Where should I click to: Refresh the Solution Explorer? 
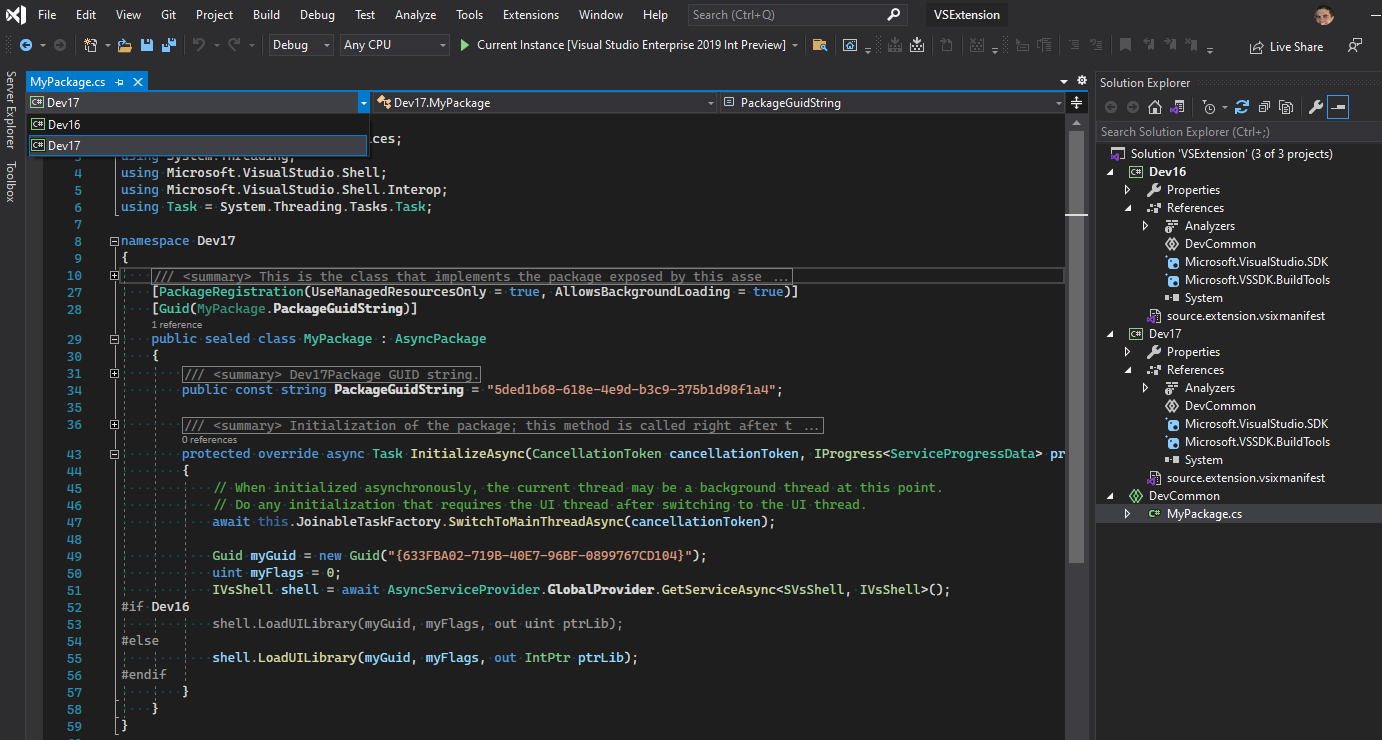[x=1241, y=107]
